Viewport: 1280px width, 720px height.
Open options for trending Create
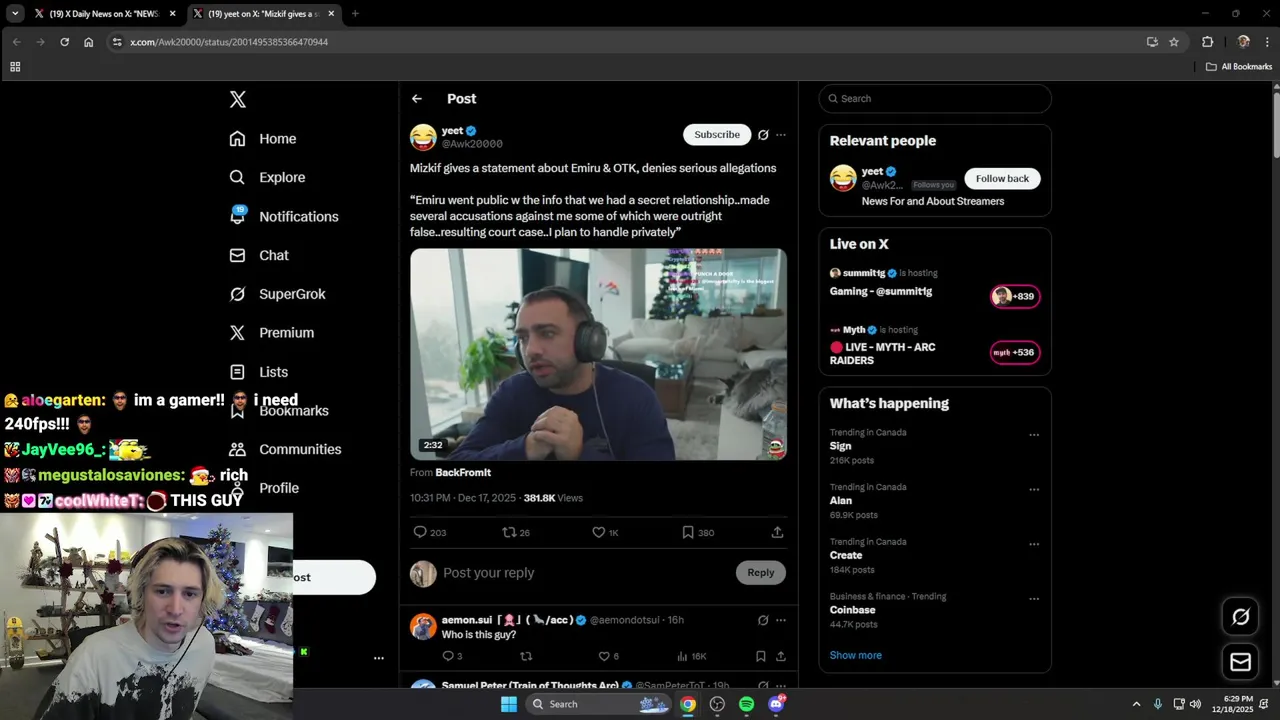(1034, 545)
